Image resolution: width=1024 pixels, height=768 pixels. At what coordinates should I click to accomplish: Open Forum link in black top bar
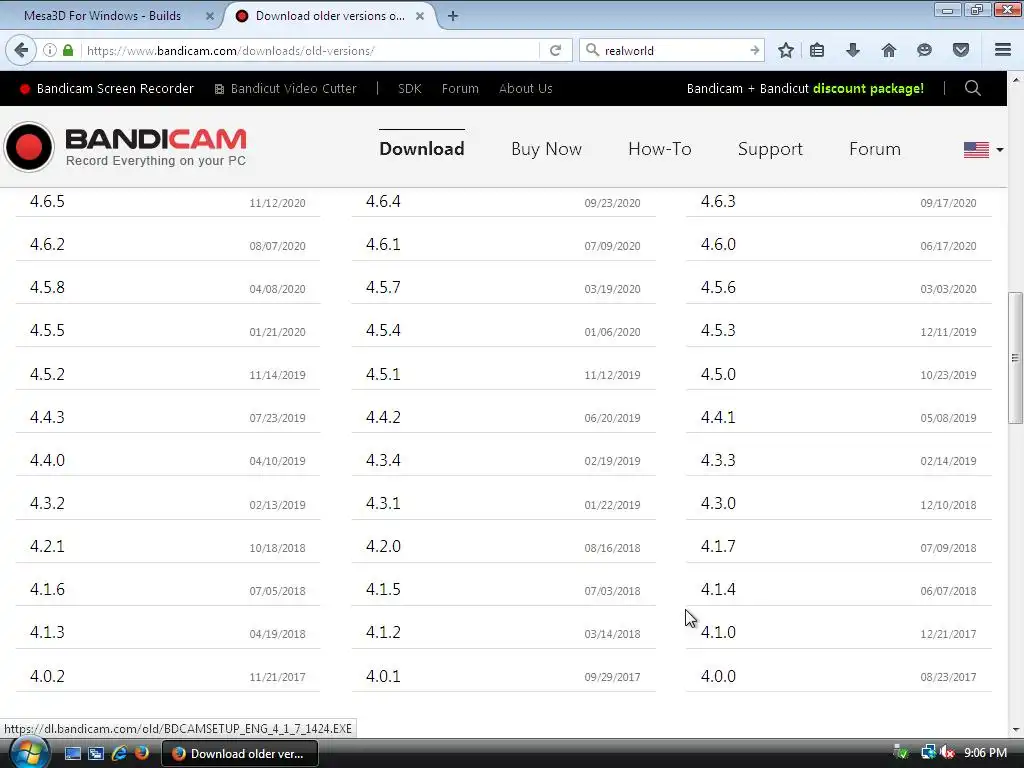(460, 88)
